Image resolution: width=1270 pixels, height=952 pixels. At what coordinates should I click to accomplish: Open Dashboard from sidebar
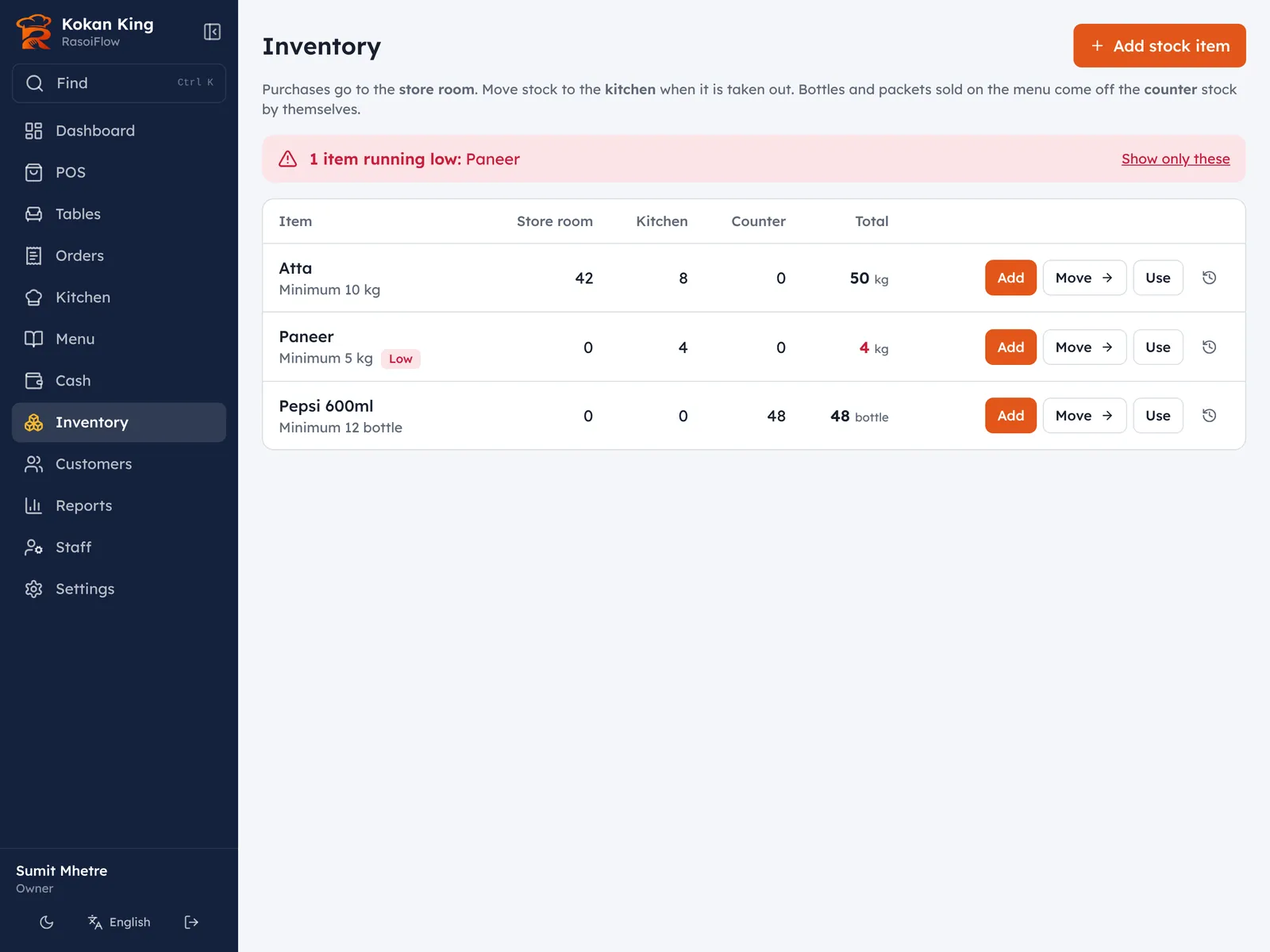pos(119,131)
